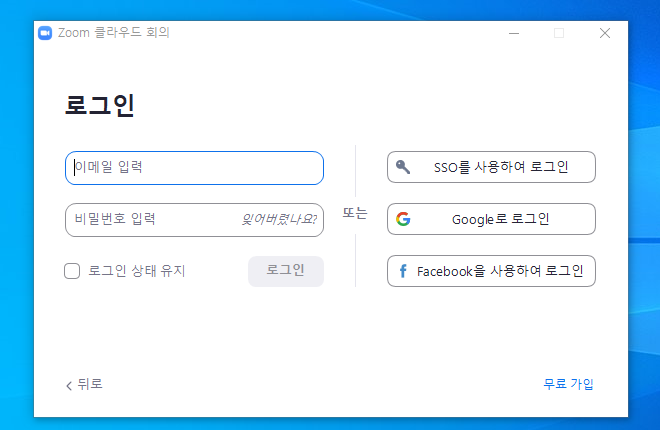Sign in using SSO button
This screenshot has width=660, height=430.
(x=491, y=167)
